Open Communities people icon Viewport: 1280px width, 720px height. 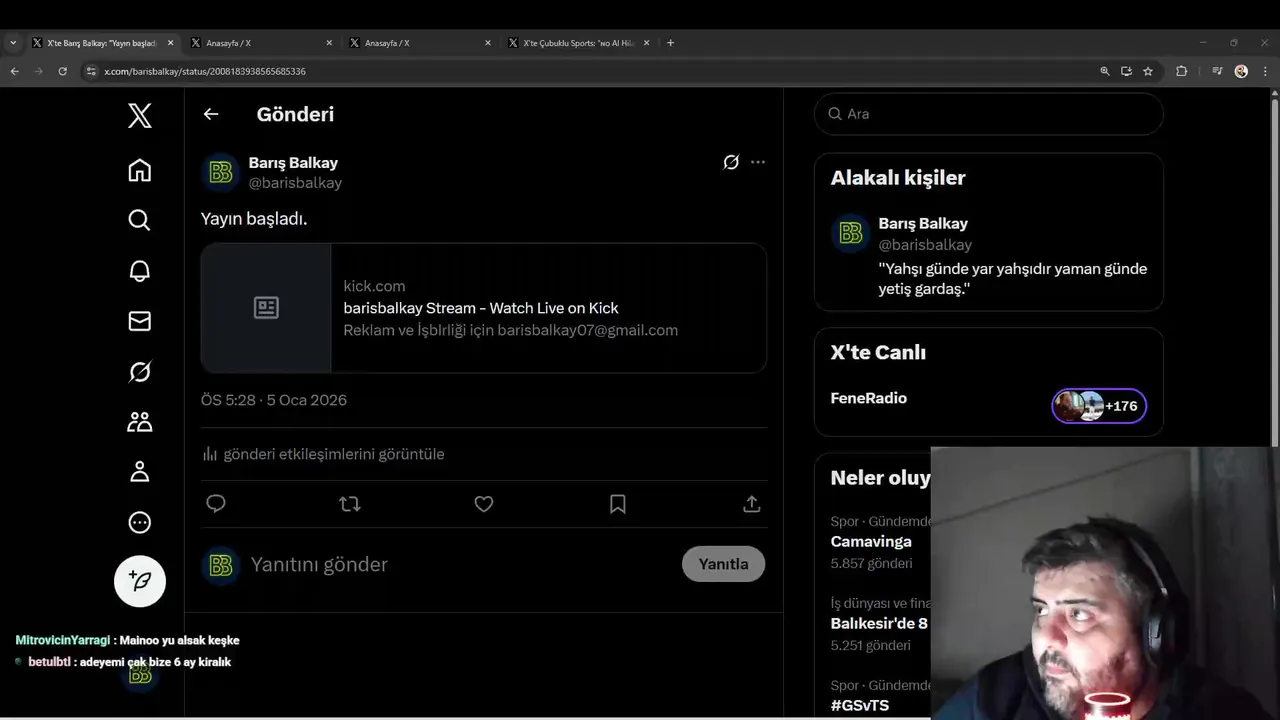tap(140, 422)
